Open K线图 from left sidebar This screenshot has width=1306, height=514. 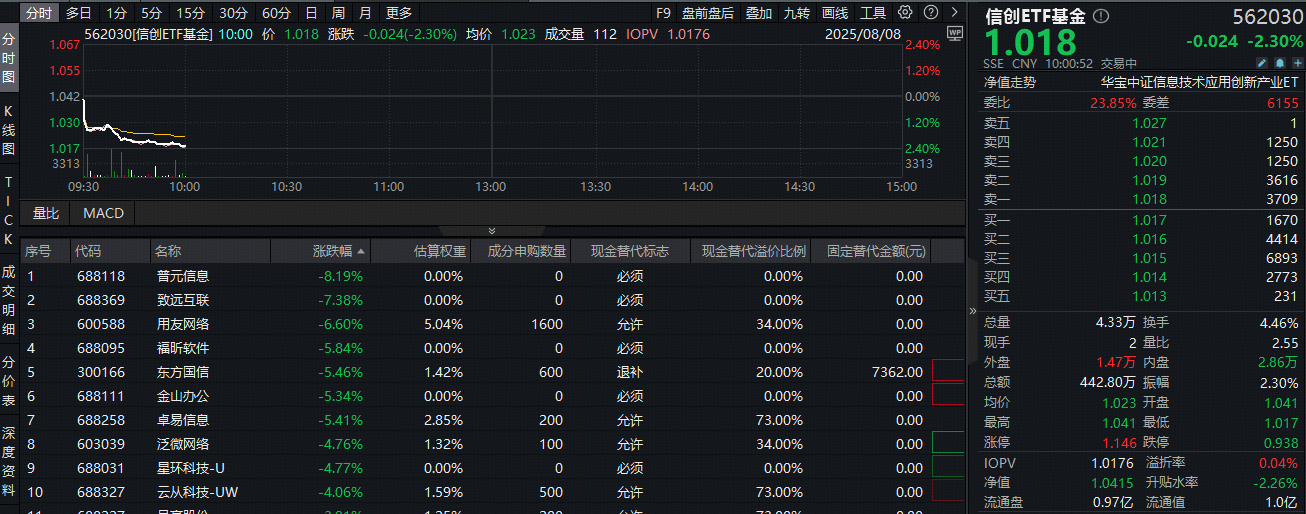9,130
